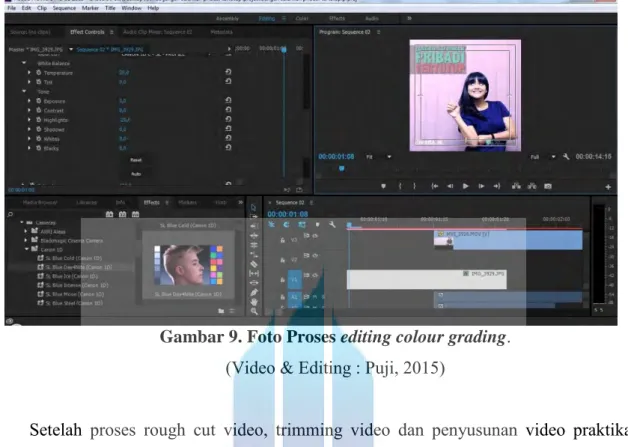Open the File menu

[x=12, y=8]
